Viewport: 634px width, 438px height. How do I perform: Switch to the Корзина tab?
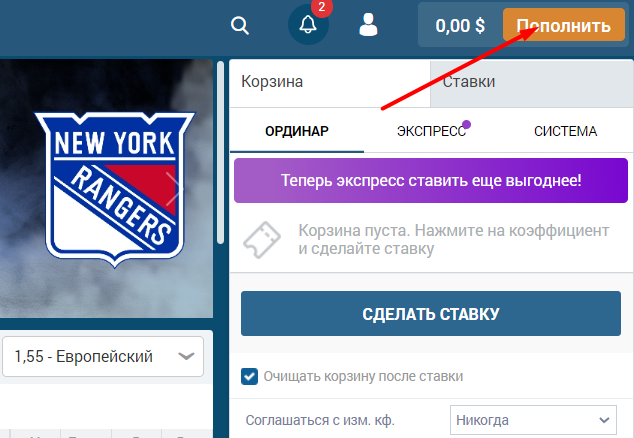(x=330, y=82)
